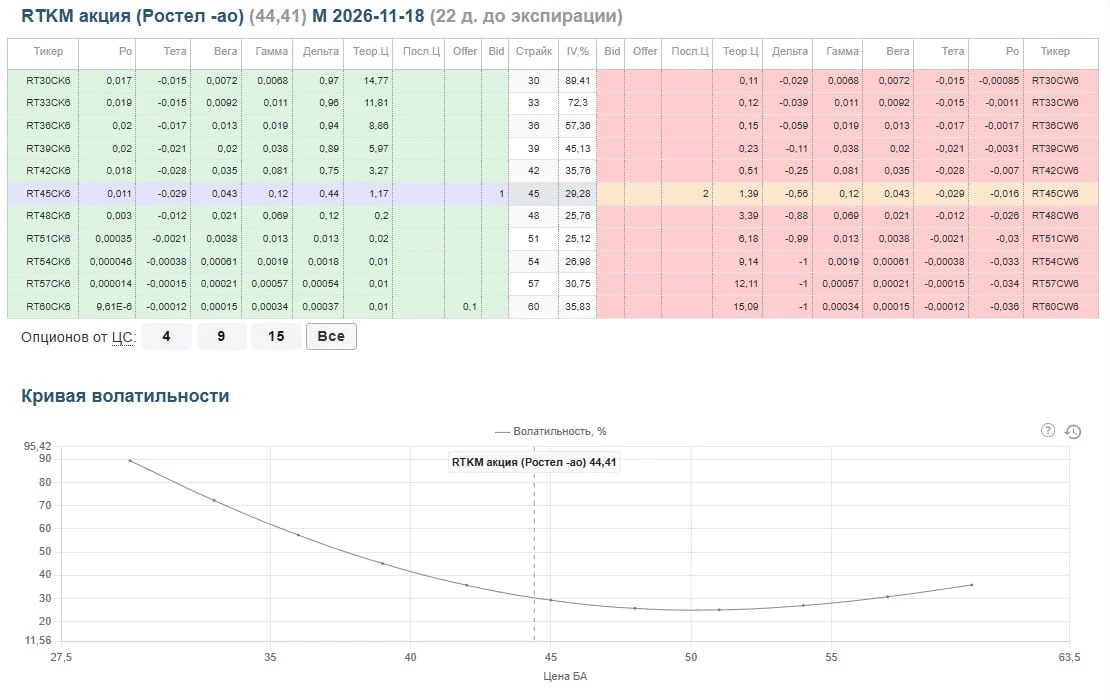The height and width of the screenshot is (700, 1110).
Task: Open call option ticker RT42CK6
Action: (48, 171)
